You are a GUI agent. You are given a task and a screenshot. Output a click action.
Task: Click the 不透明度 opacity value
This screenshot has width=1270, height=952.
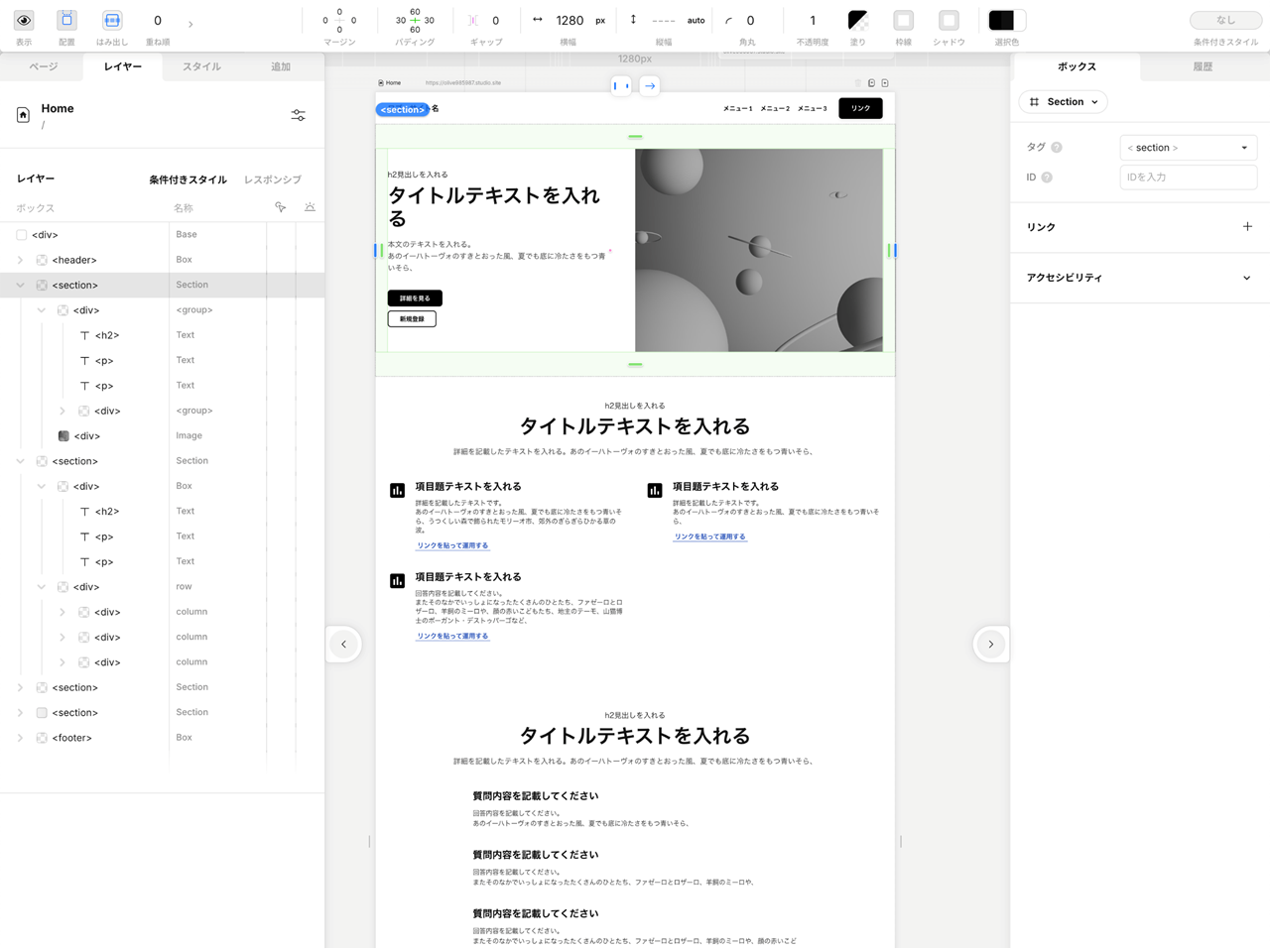(x=813, y=20)
